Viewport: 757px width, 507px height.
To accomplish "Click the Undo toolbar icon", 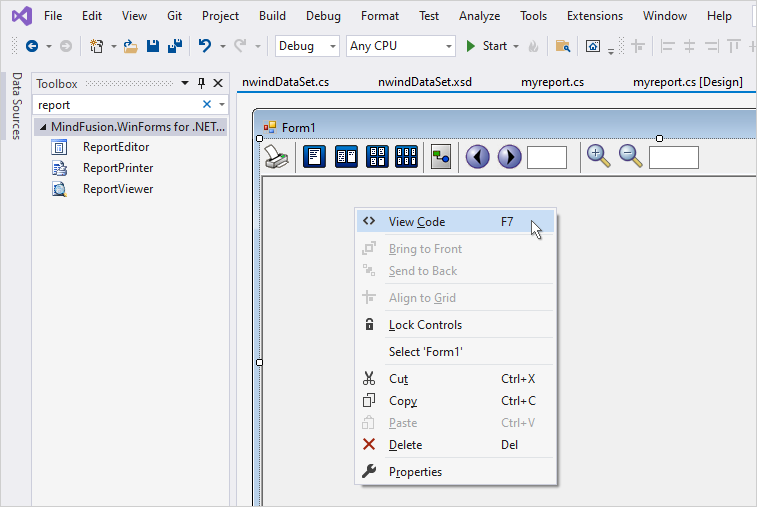I will click(x=205, y=46).
